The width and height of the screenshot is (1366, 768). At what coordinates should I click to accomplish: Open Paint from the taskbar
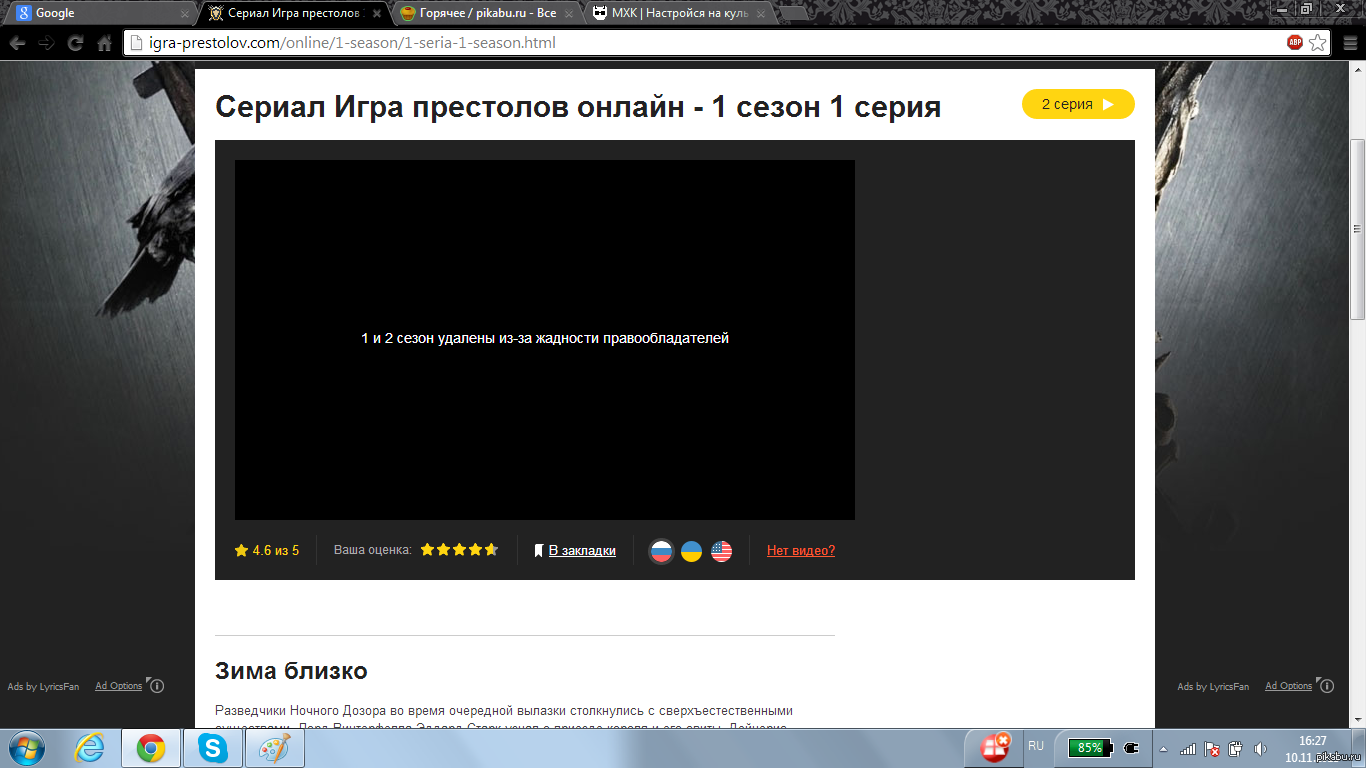(273, 748)
